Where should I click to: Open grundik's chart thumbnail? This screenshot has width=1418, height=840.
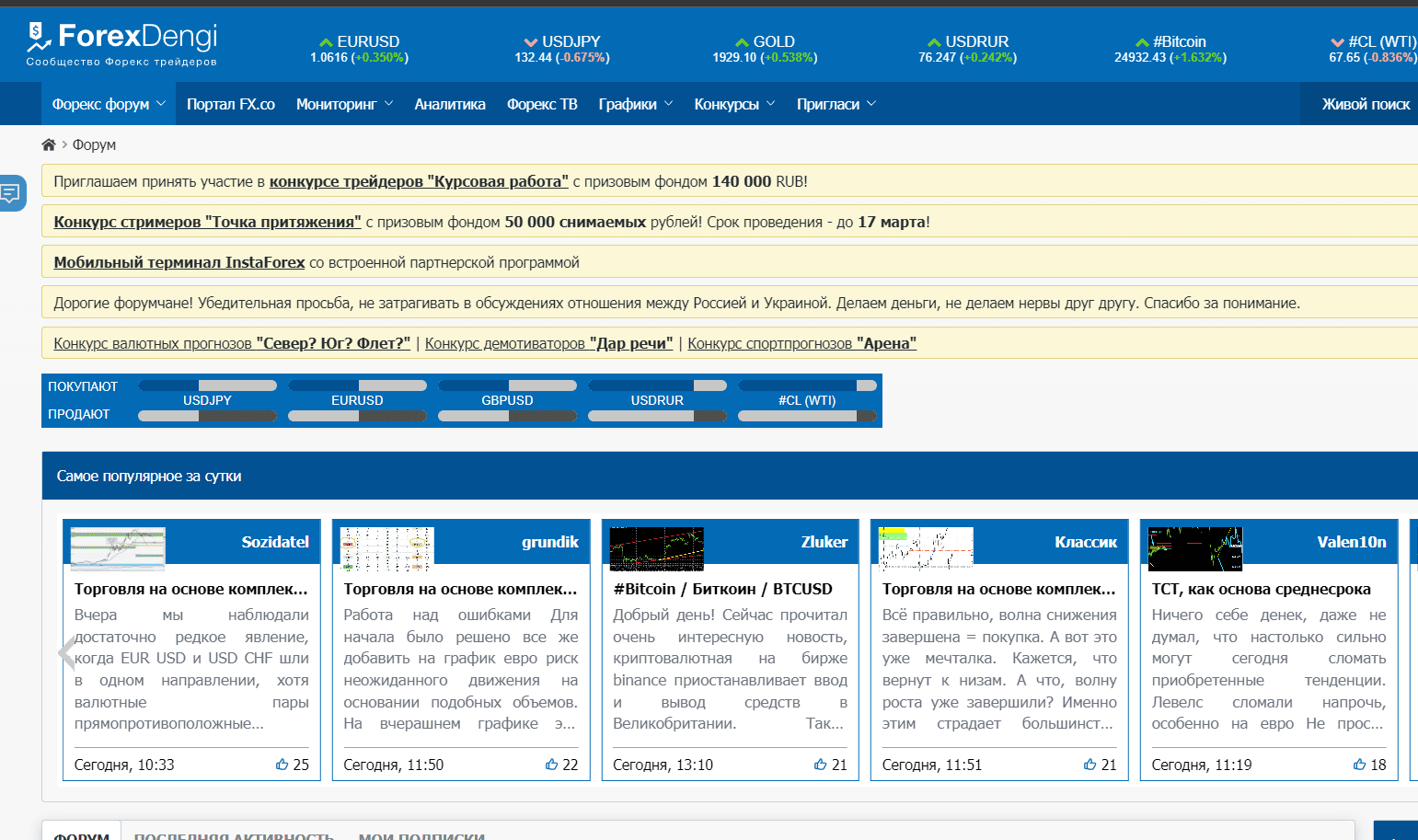click(386, 549)
